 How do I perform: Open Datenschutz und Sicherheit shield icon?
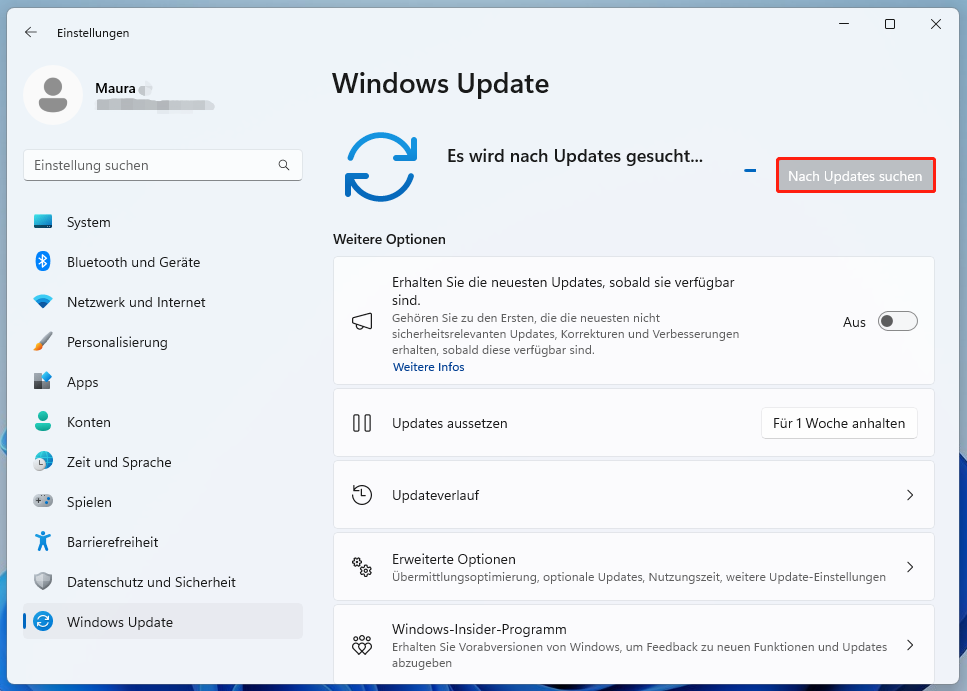coord(42,581)
